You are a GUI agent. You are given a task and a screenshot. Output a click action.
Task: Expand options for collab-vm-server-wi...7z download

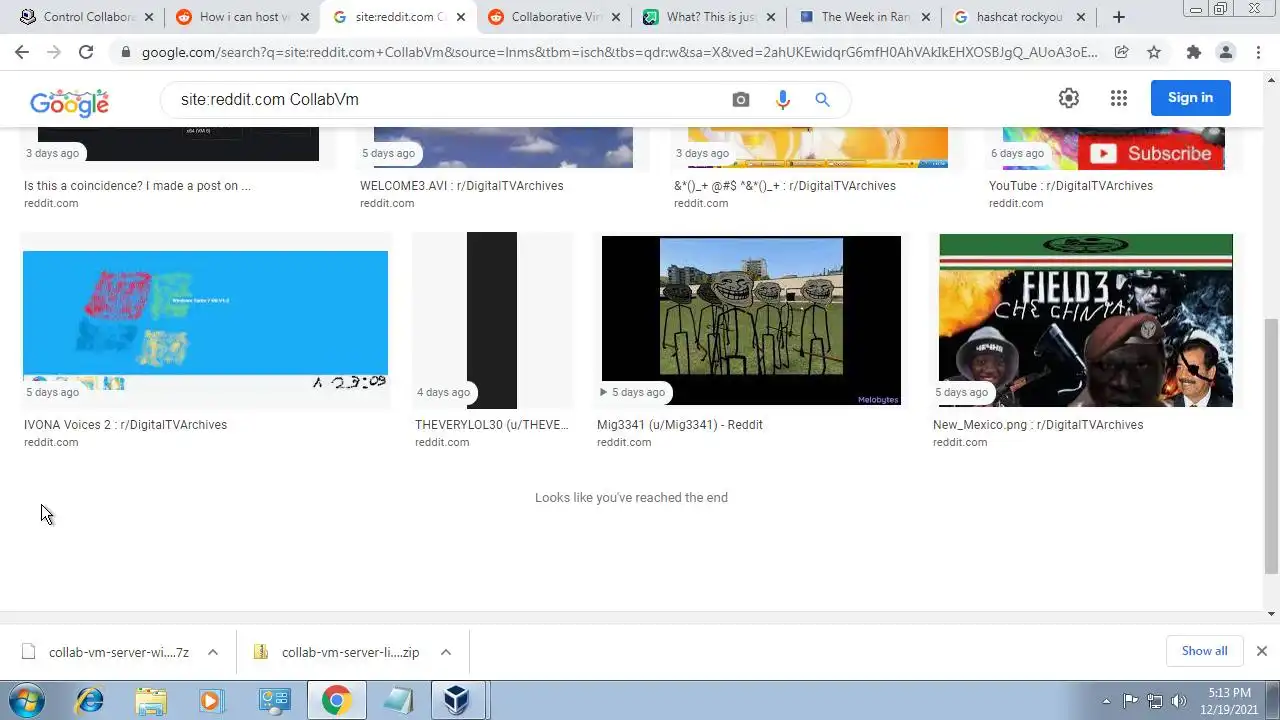click(x=213, y=652)
